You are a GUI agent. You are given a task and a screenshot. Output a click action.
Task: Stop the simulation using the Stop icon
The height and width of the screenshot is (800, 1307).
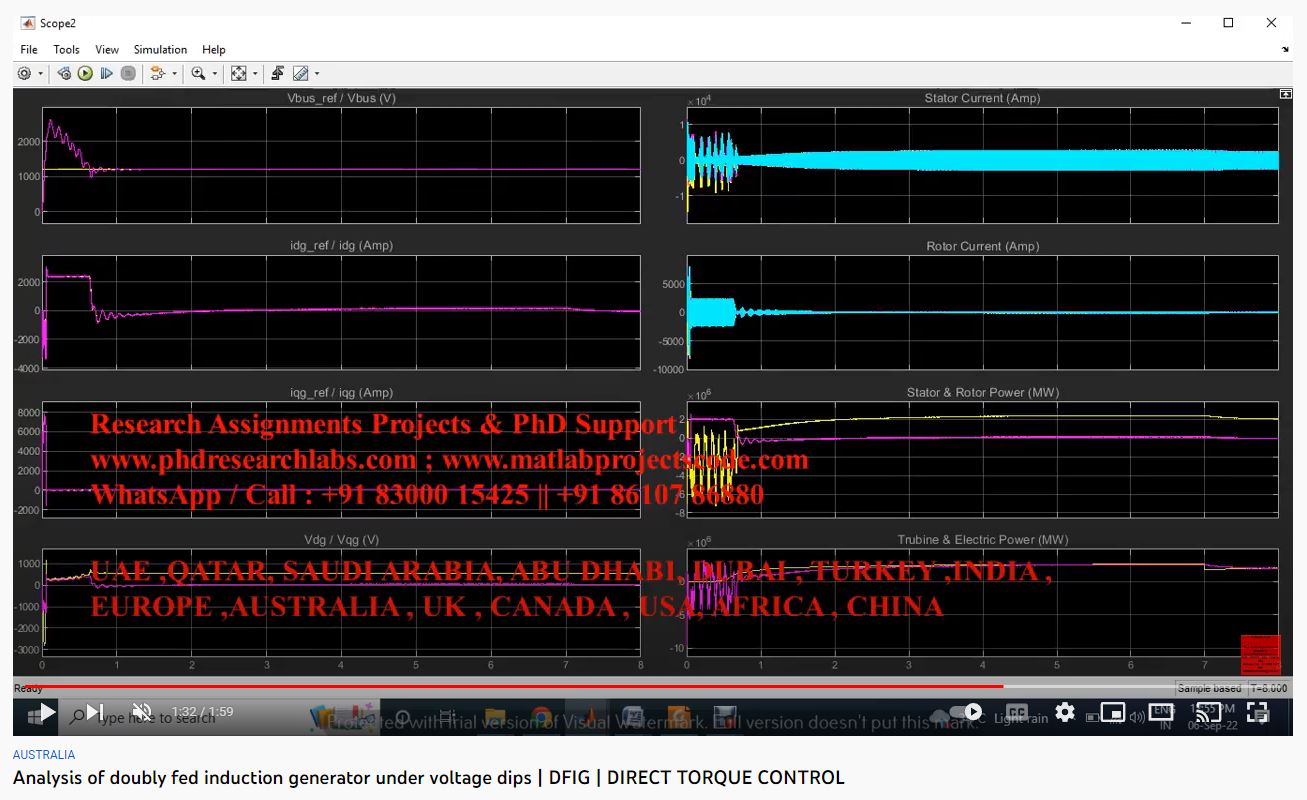pos(128,73)
